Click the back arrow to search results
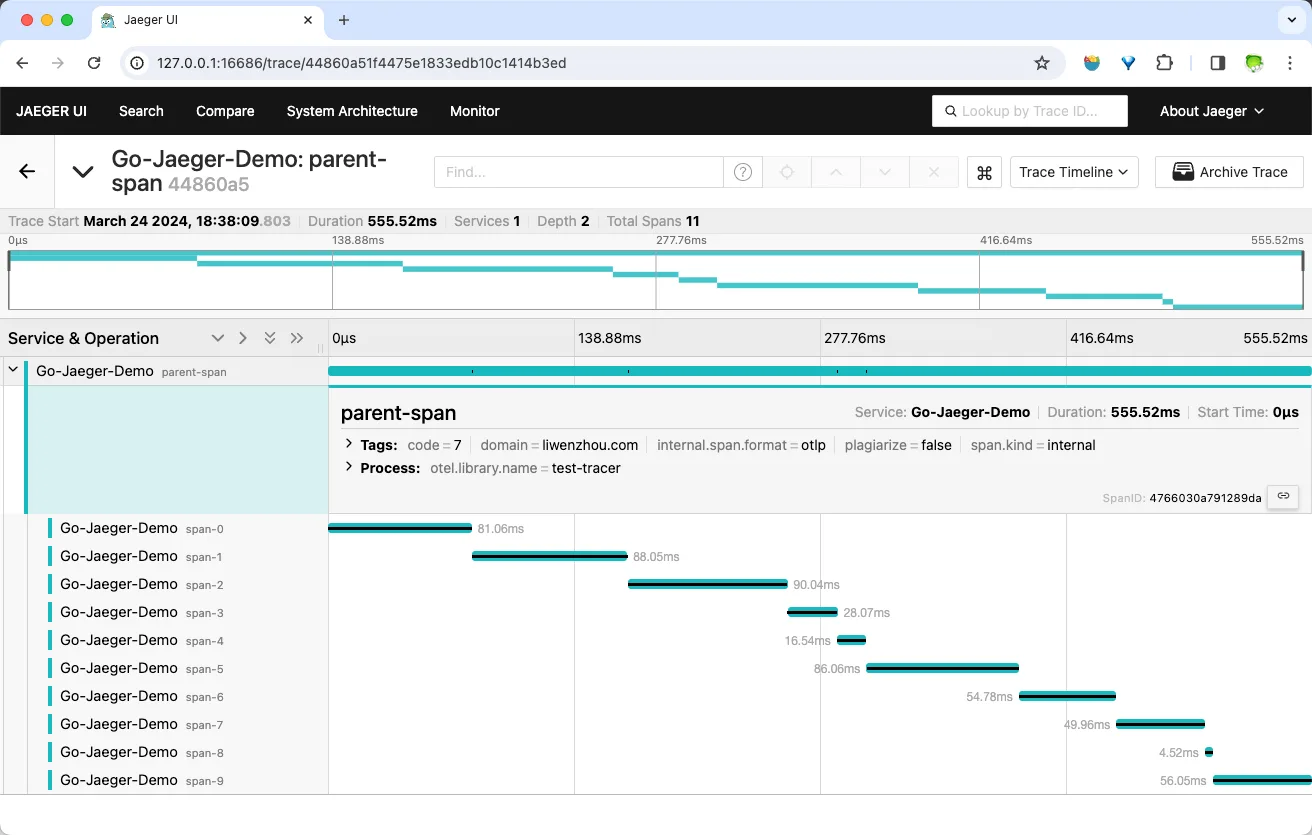 coord(27,171)
